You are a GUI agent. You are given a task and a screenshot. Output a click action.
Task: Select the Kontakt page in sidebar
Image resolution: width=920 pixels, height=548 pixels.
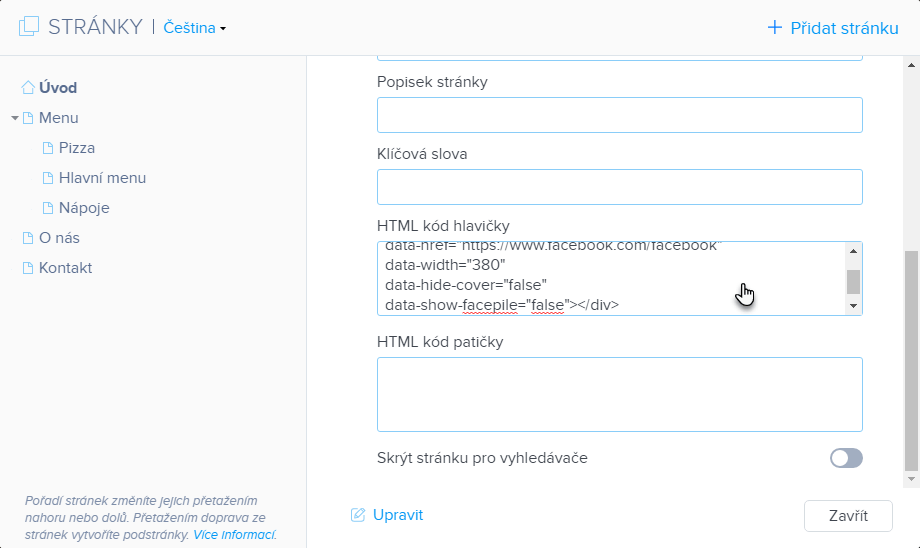(x=65, y=268)
